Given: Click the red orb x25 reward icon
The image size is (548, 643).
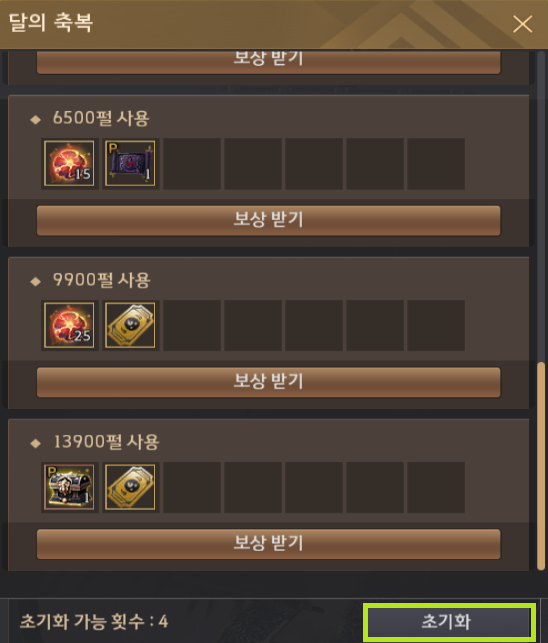Looking at the screenshot, I should (x=69, y=325).
